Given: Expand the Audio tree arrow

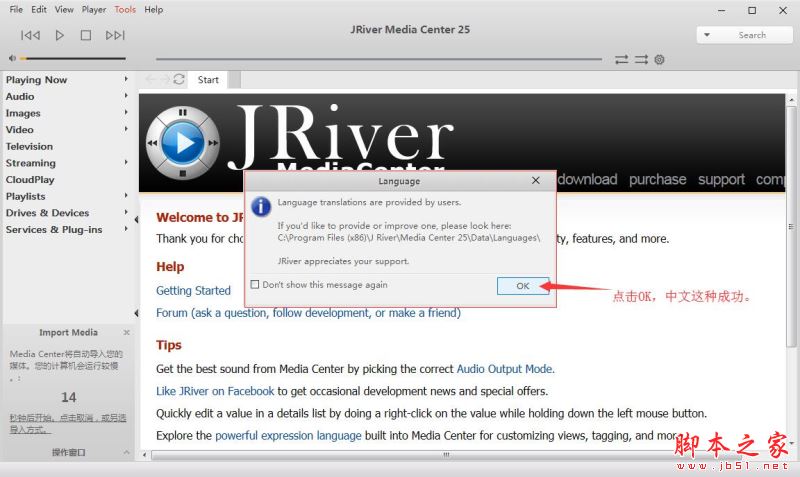Looking at the screenshot, I should tap(126, 95).
